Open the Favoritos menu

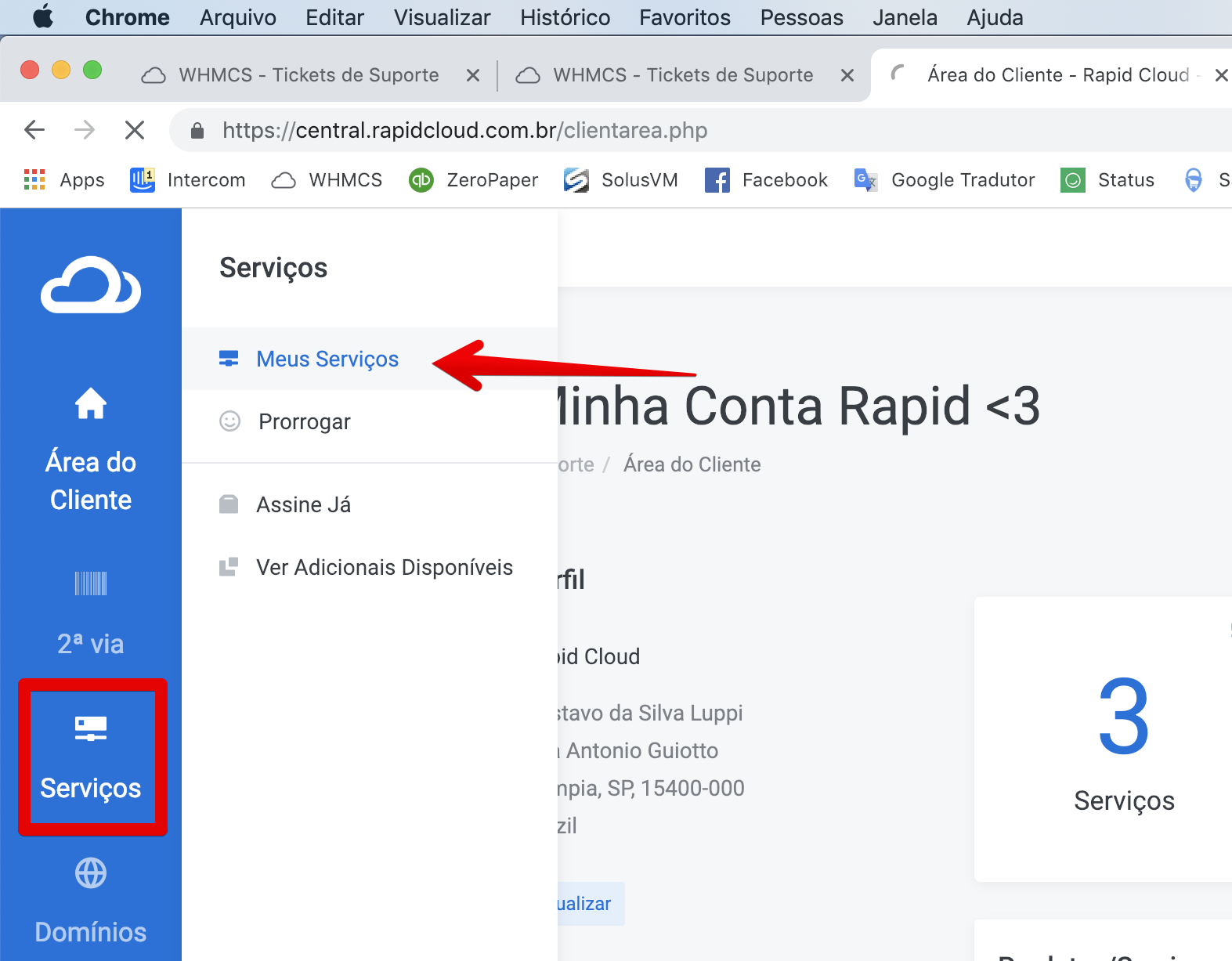coord(685,17)
